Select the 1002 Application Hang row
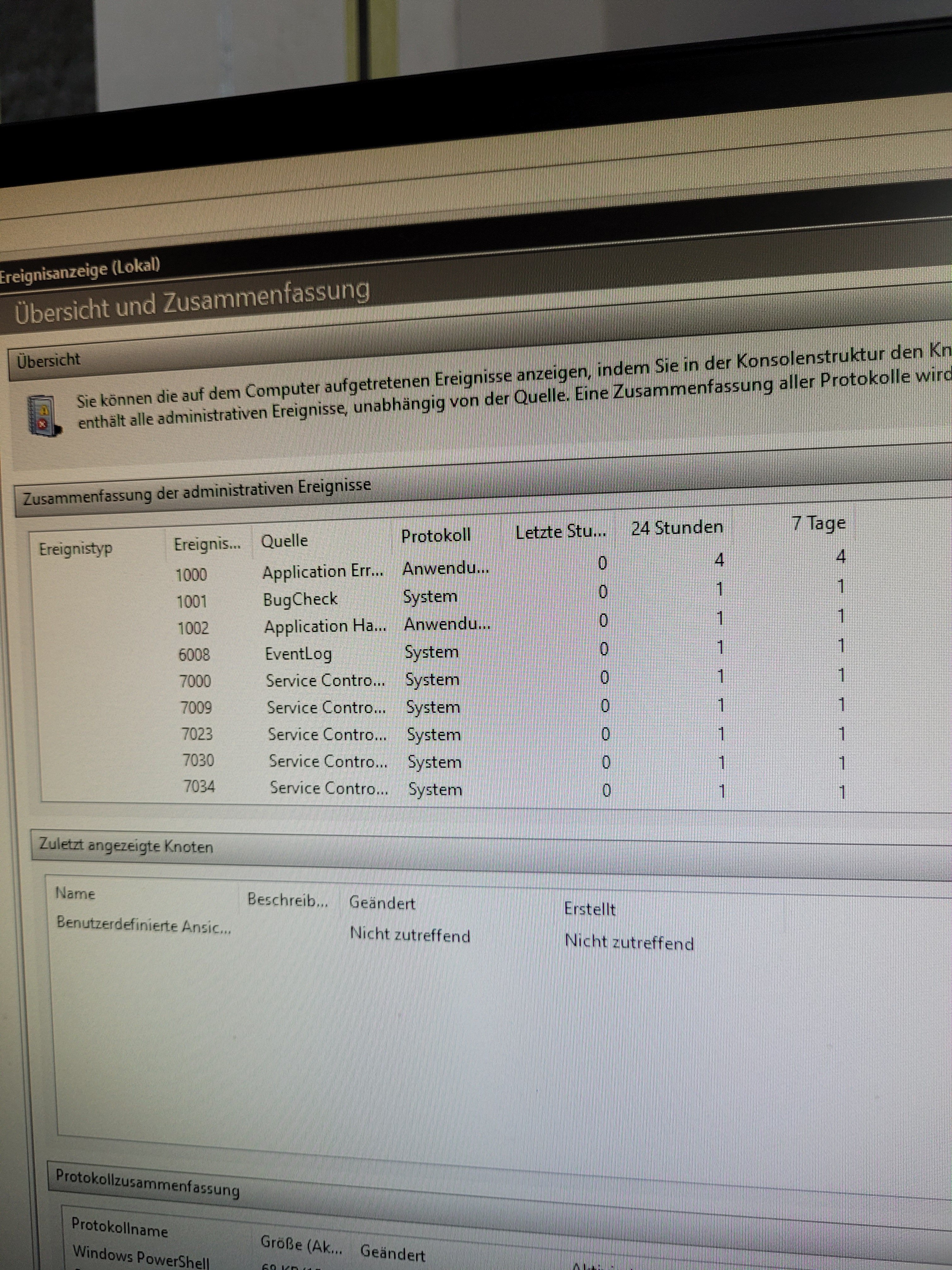 click(x=324, y=626)
